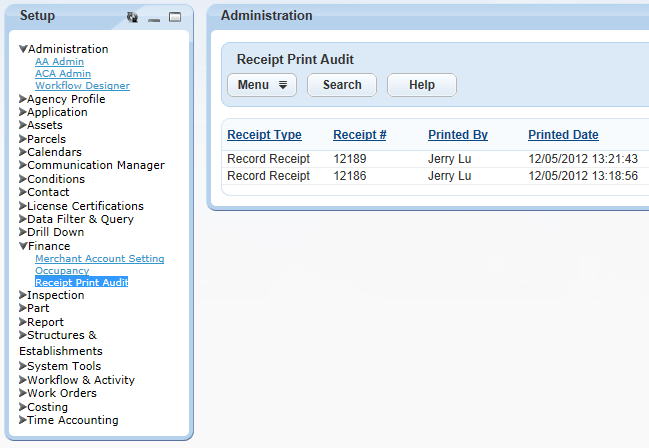The image size is (649, 448).
Task: Collapse the Administration tree node
Action: pyautogui.click(x=23, y=49)
